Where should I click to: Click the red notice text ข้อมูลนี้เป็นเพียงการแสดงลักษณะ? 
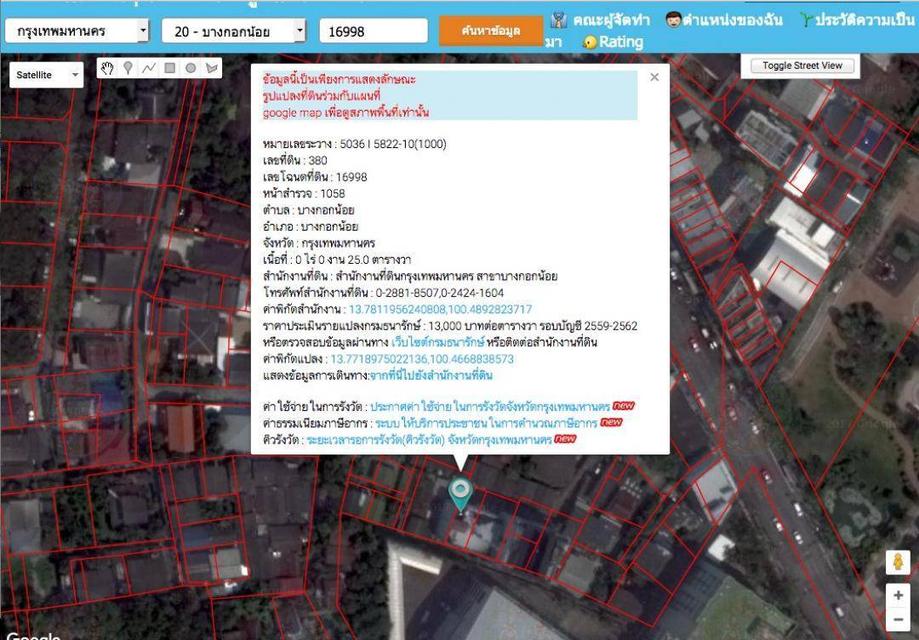(339, 79)
